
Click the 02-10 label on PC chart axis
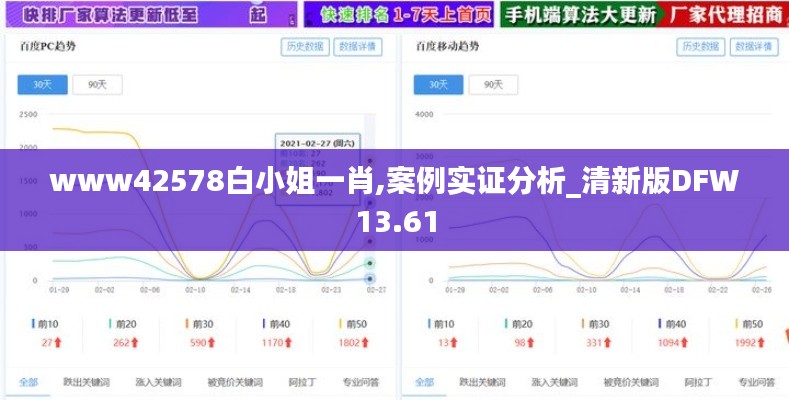pos(195,290)
